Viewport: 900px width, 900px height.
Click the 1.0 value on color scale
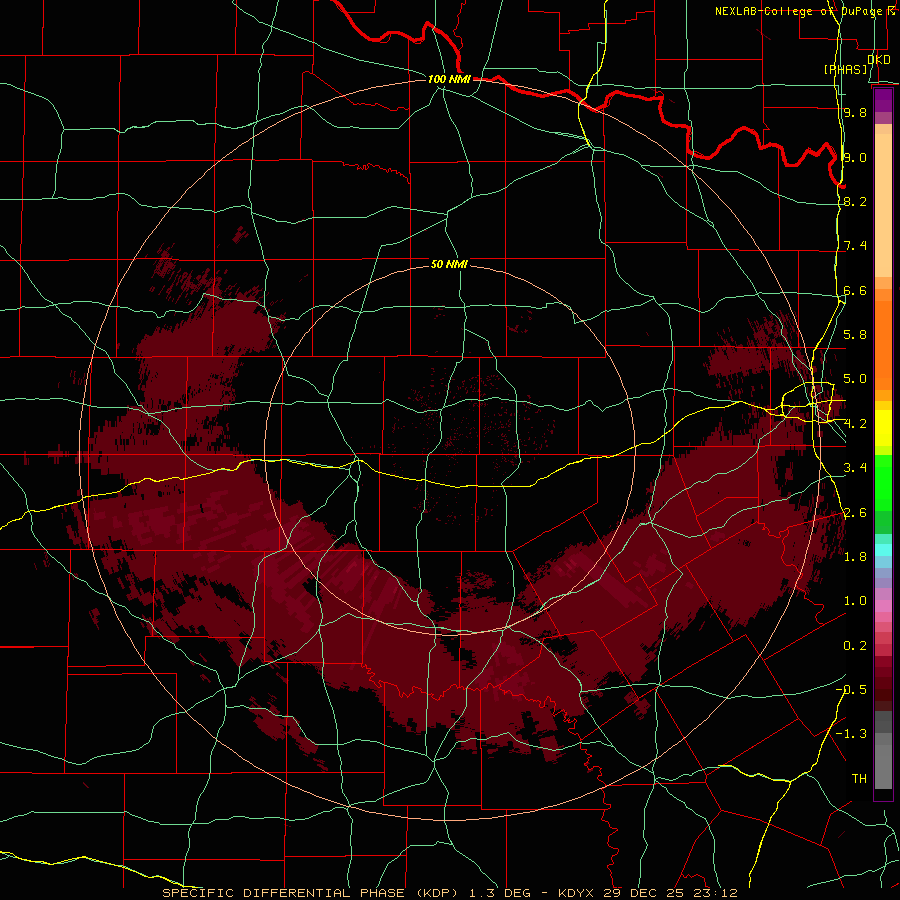tap(855, 601)
